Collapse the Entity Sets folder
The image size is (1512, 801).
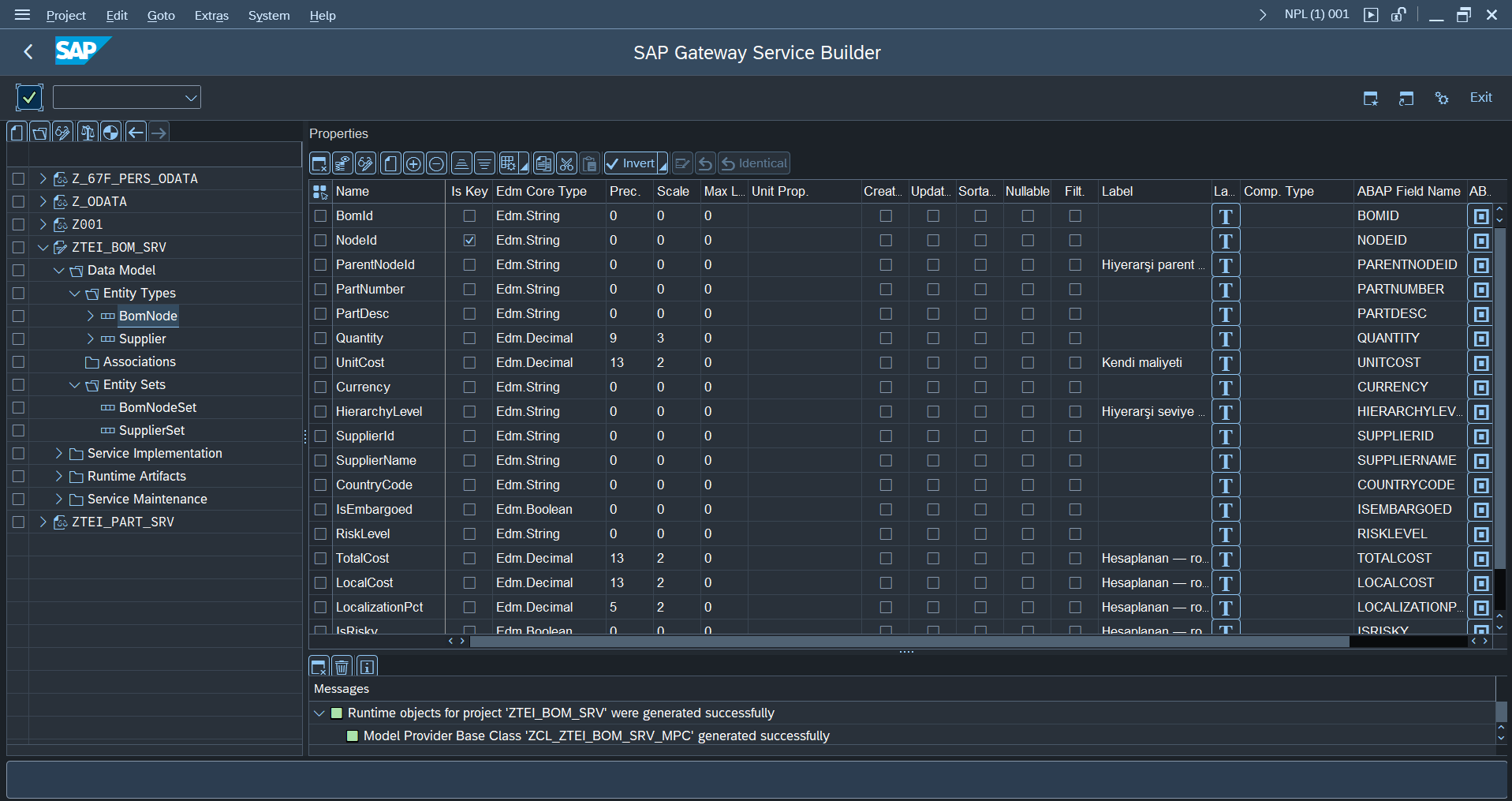[x=74, y=384]
